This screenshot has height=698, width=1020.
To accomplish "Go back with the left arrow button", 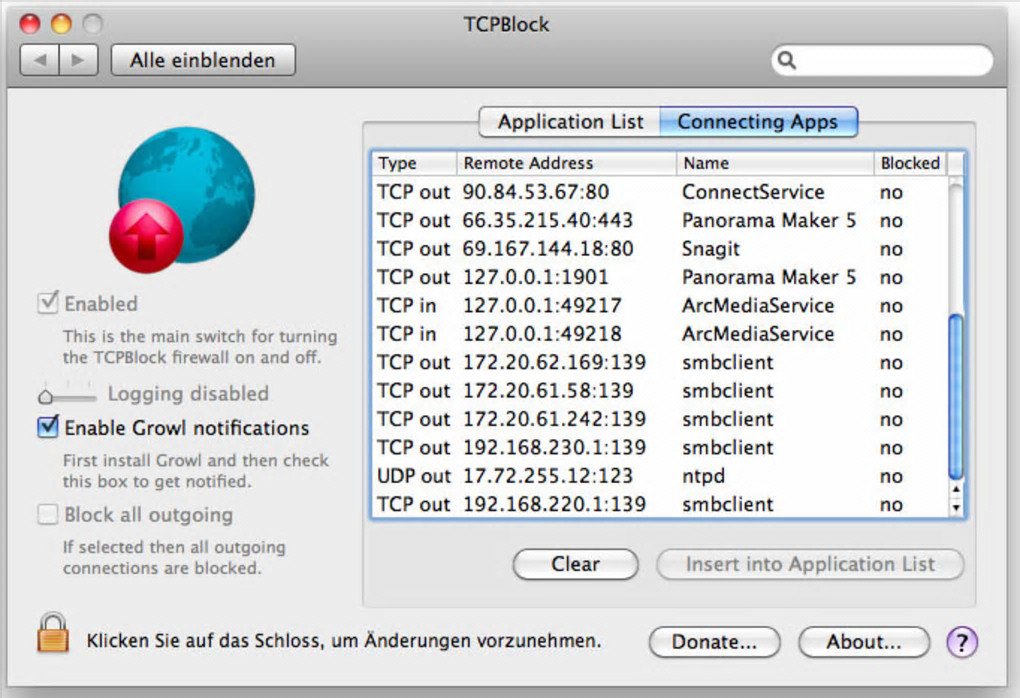I will 40,60.
